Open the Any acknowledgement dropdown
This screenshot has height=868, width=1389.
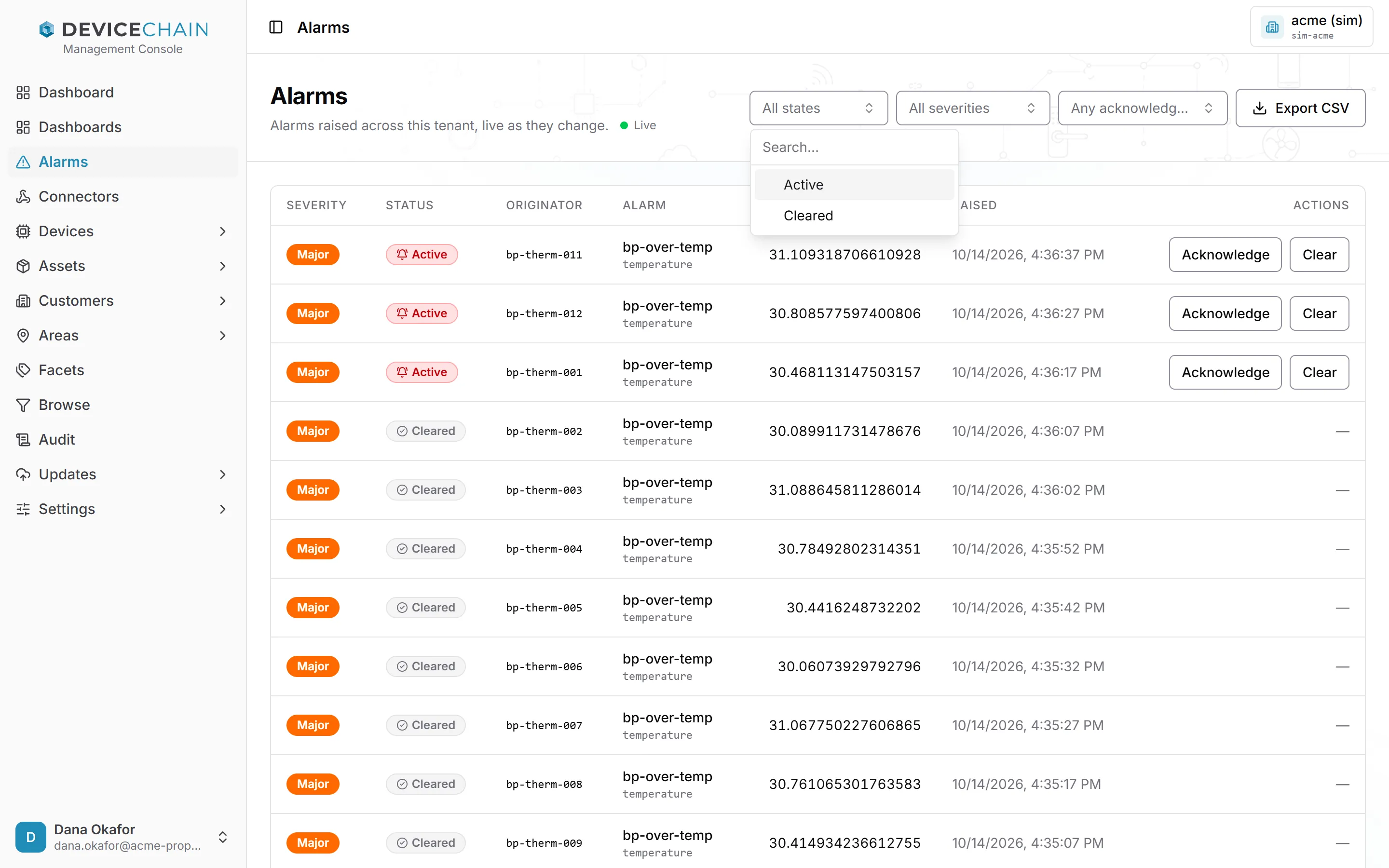click(1142, 108)
